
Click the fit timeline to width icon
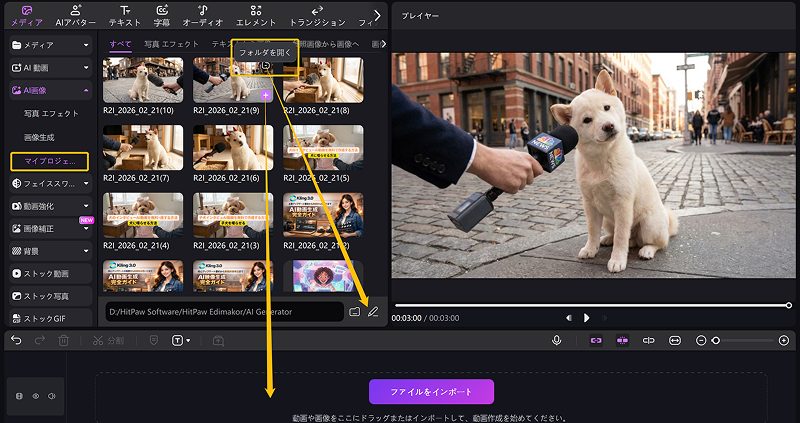point(675,340)
